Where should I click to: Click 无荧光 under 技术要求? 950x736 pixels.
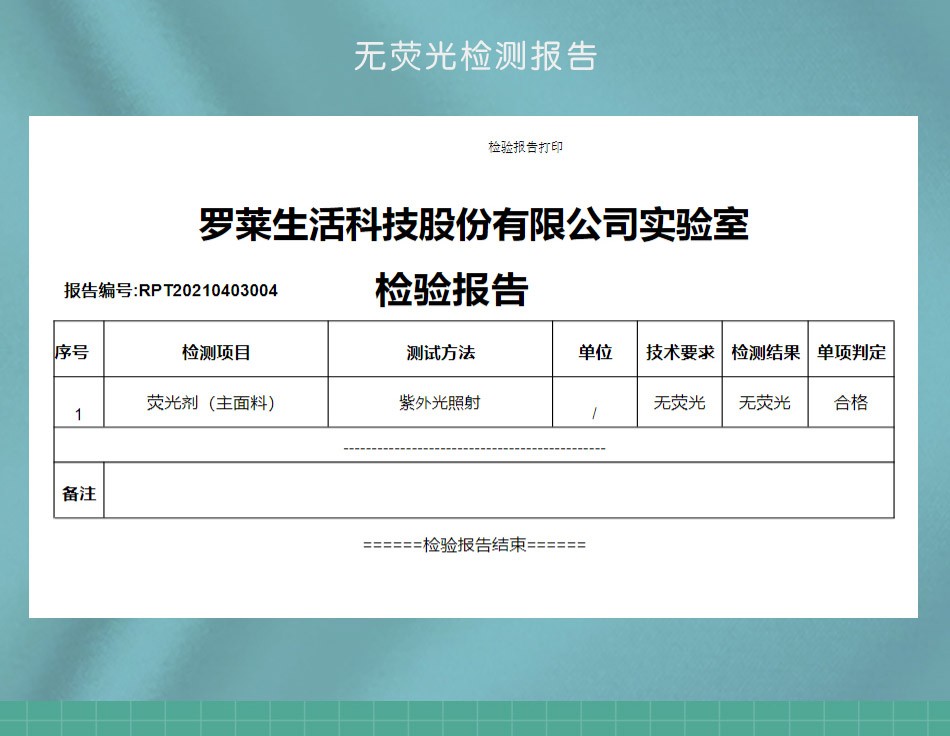(x=679, y=402)
